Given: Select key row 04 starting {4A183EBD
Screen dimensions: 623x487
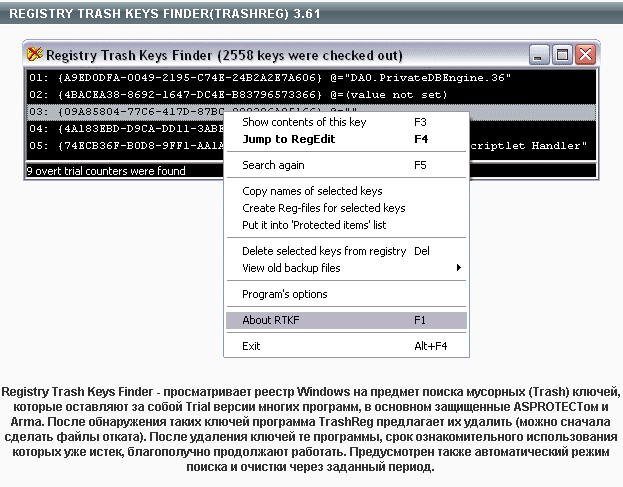Looking at the screenshot, I should coord(125,129).
